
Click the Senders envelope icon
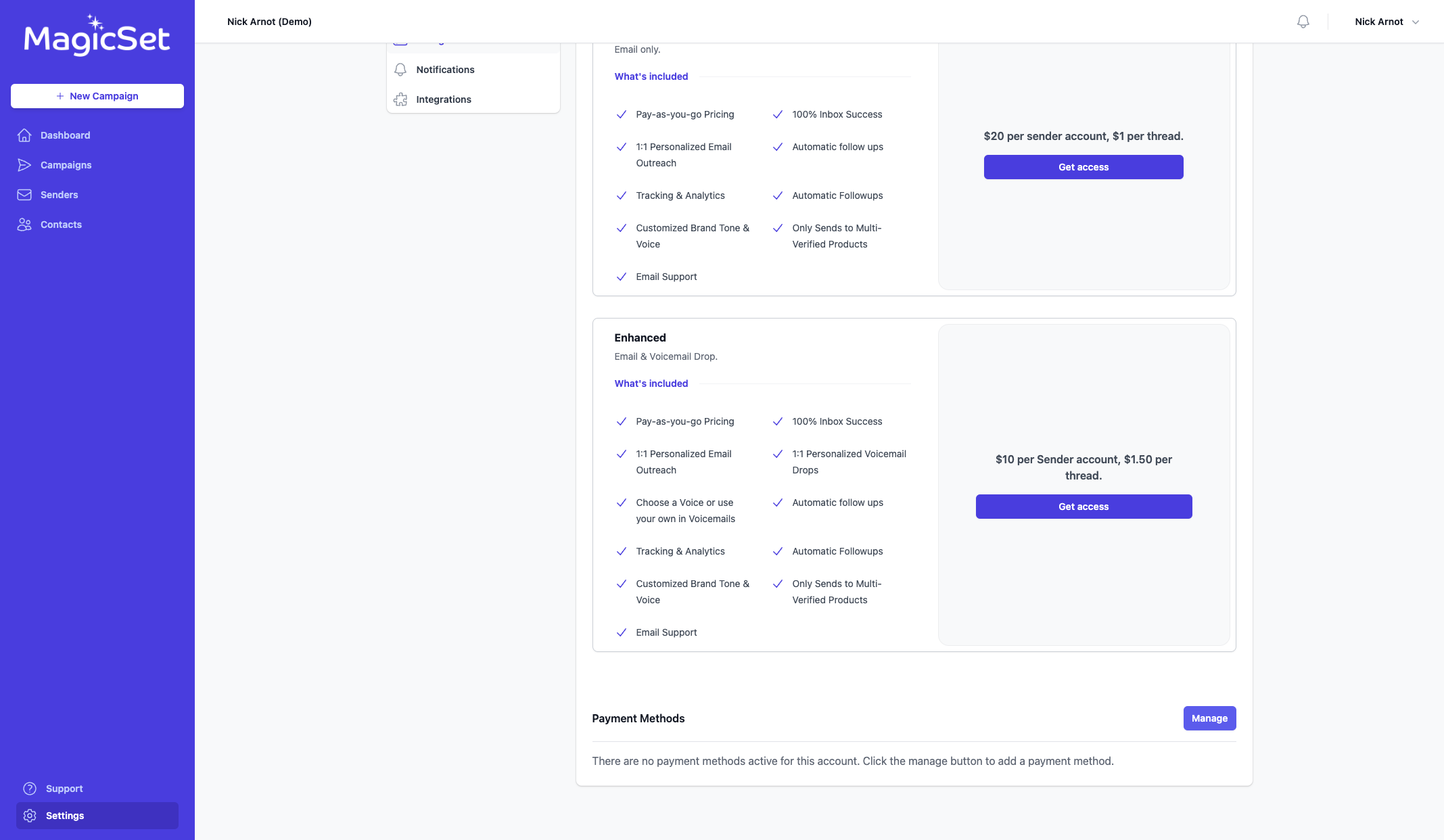pos(24,195)
